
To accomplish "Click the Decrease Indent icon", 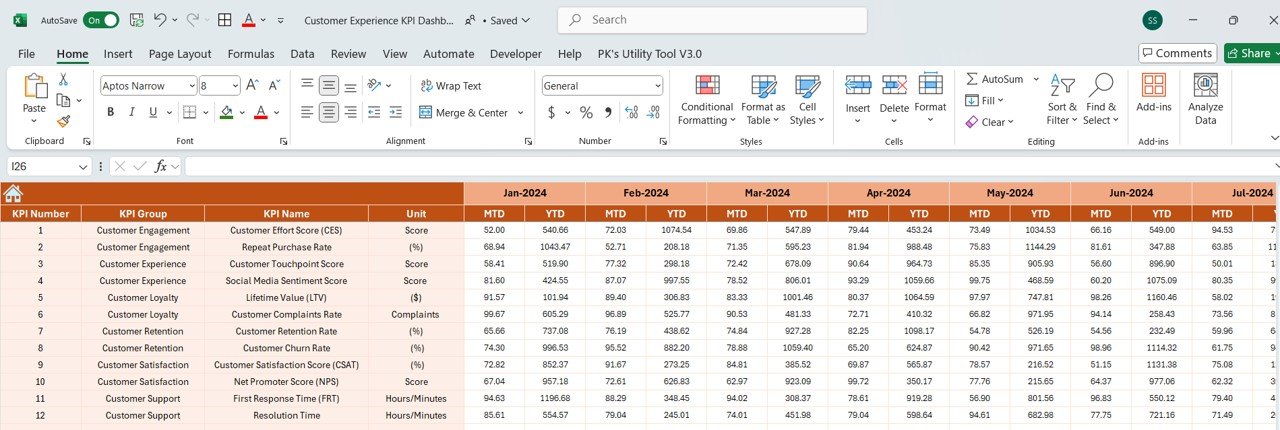I will tap(375, 112).
